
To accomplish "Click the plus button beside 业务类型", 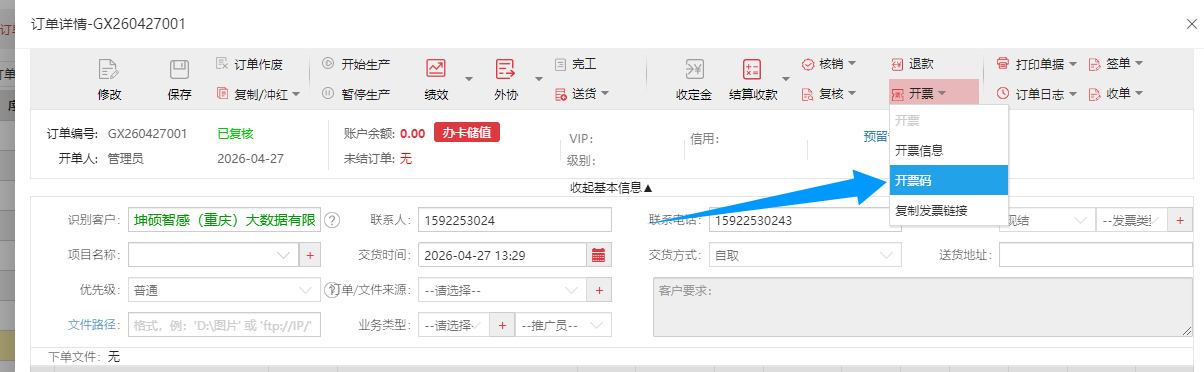I will click(x=502, y=325).
